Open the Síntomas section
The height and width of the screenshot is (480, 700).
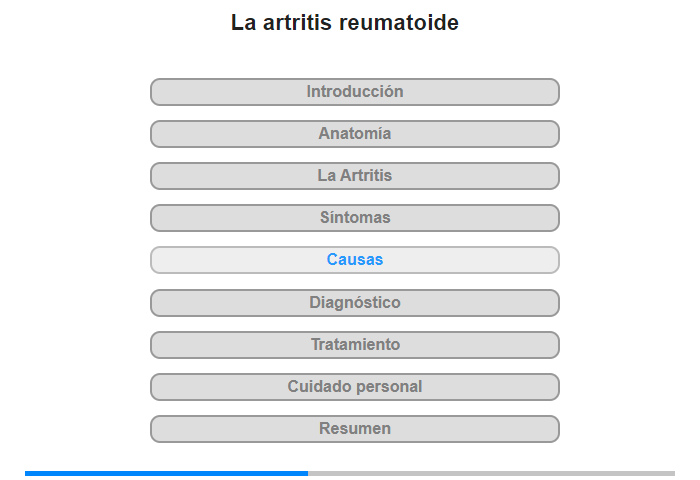[354, 218]
